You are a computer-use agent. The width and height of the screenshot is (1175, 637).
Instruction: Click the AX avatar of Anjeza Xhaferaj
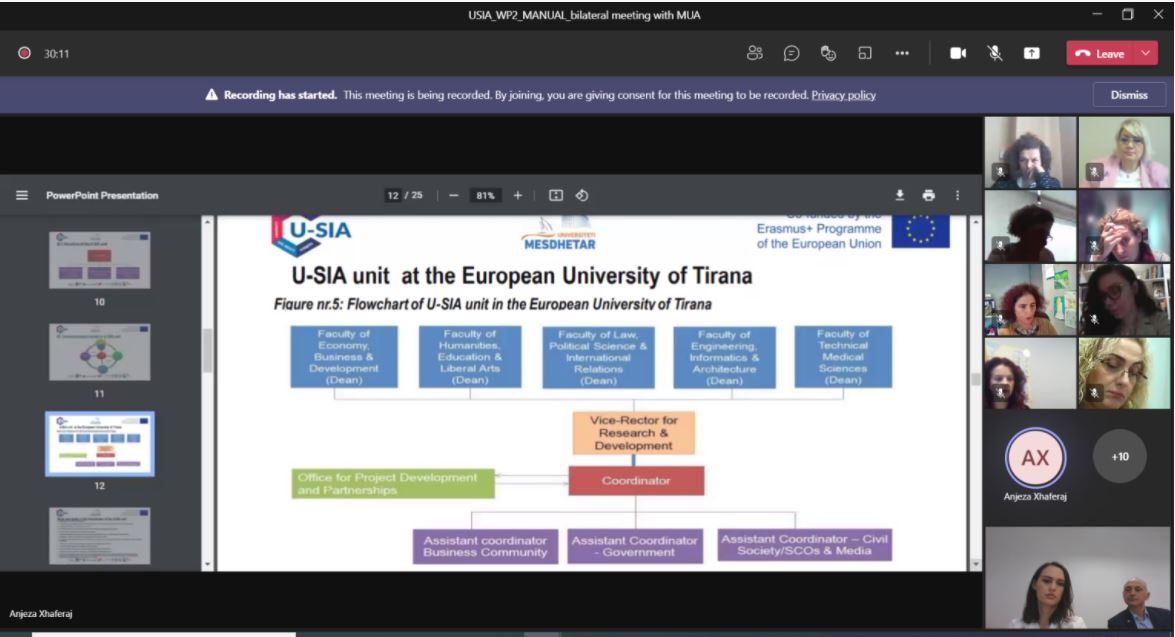pos(1035,457)
